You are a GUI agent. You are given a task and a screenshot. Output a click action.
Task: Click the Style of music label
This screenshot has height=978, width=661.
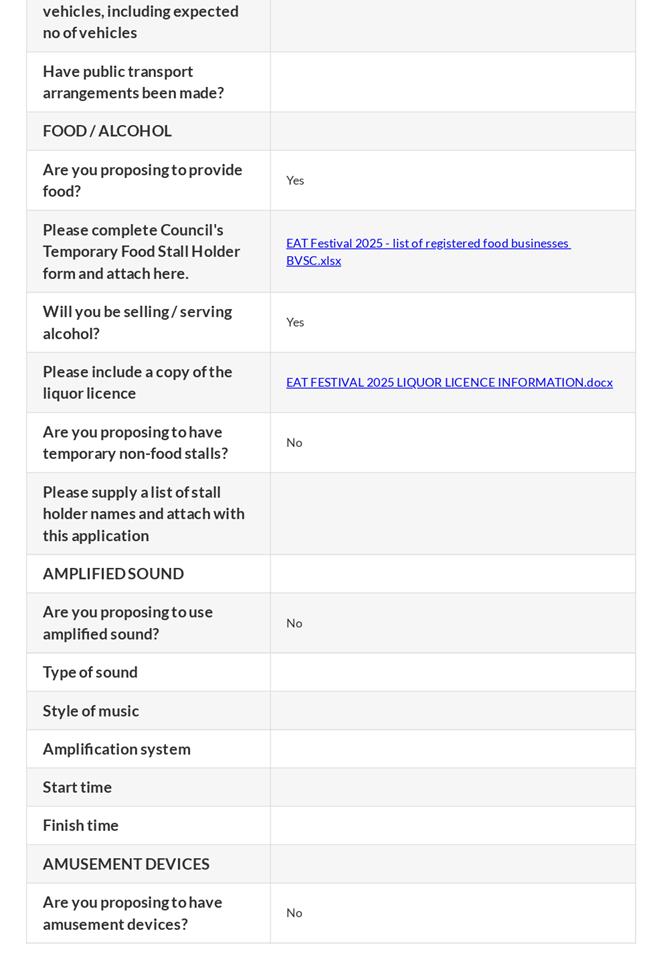coord(91,711)
